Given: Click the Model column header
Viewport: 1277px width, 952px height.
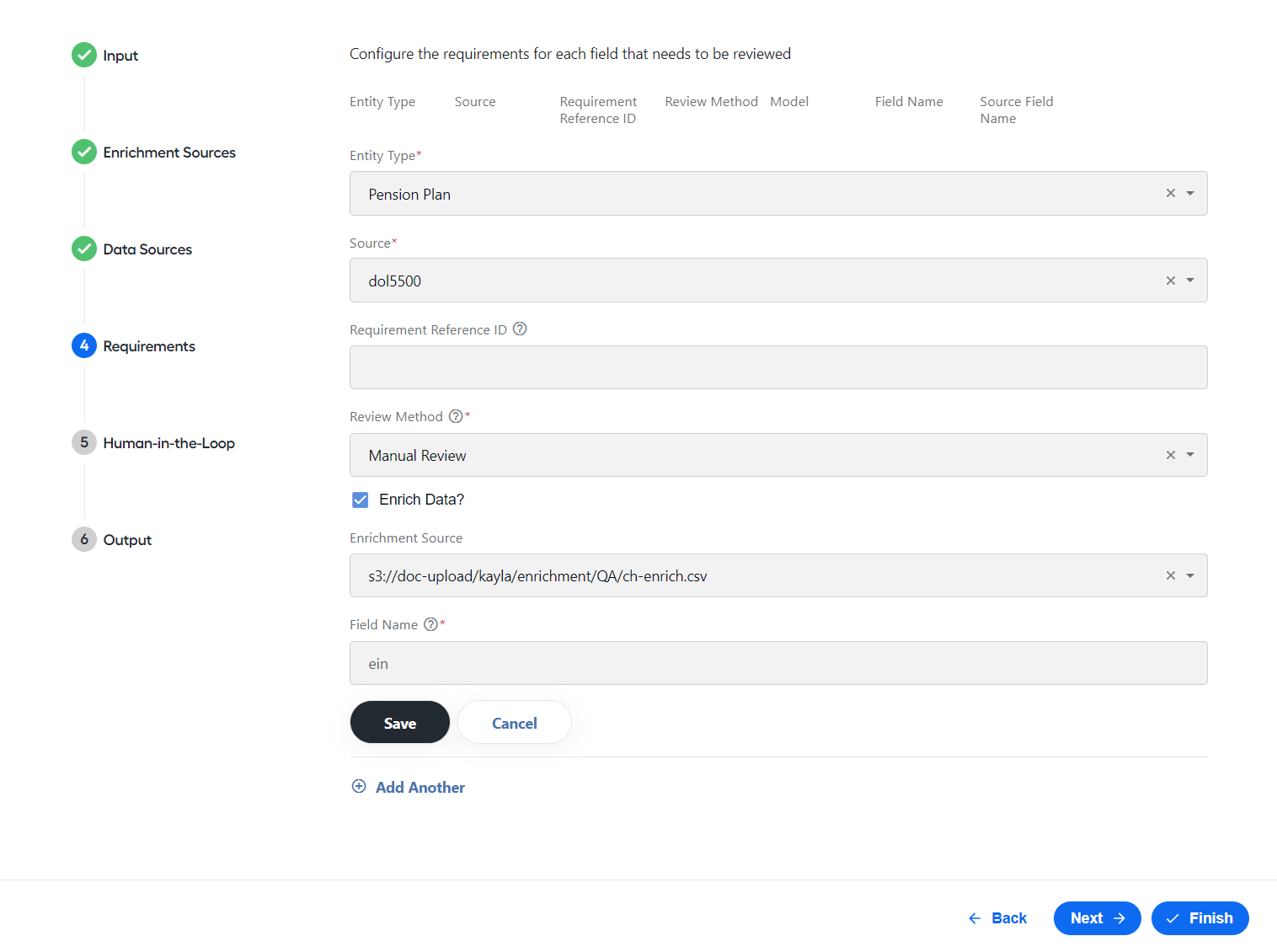Looking at the screenshot, I should pyautogui.click(x=789, y=102).
